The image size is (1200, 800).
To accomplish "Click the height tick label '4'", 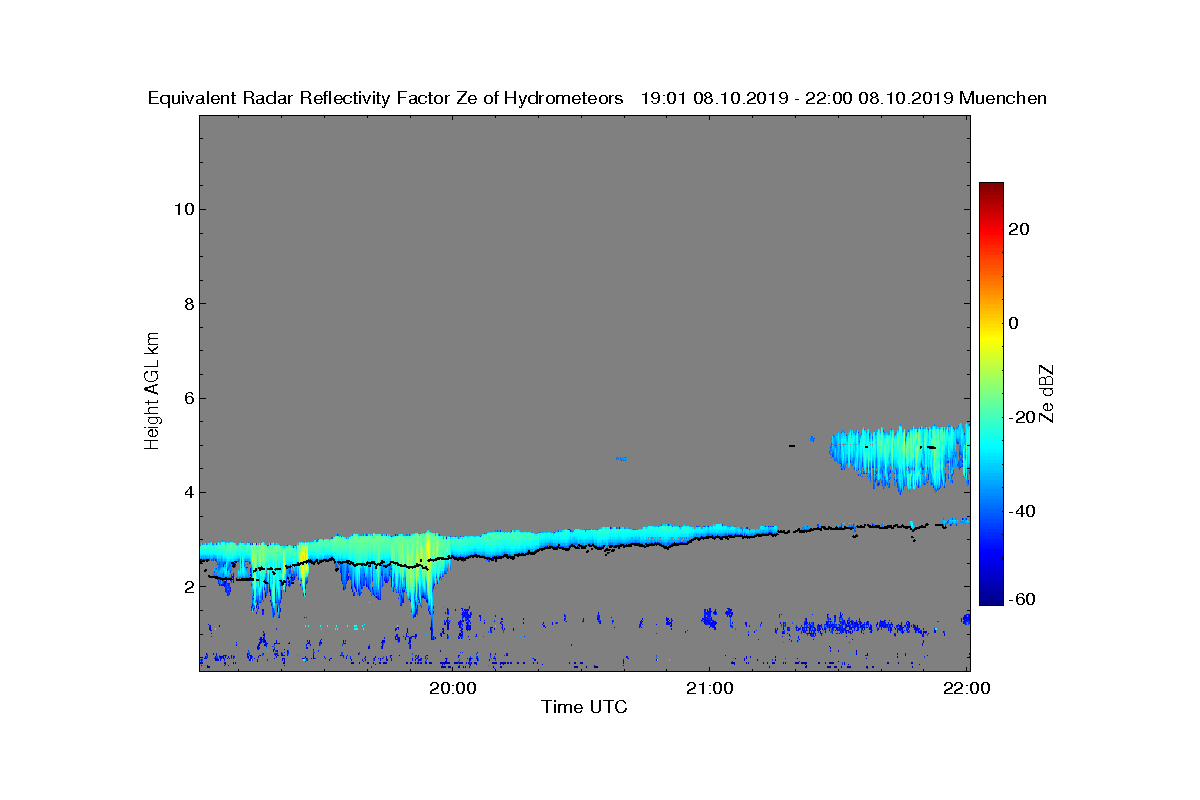I will coord(187,492).
